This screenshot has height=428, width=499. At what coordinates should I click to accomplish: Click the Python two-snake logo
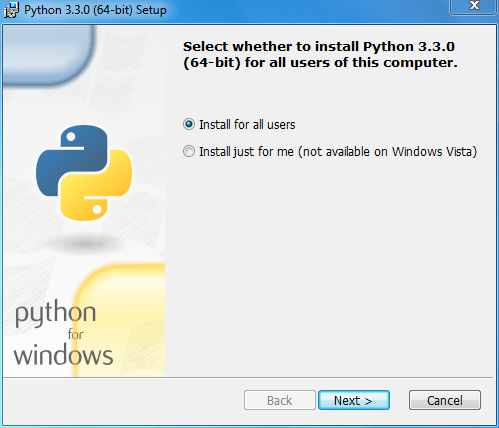coord(84,173)
